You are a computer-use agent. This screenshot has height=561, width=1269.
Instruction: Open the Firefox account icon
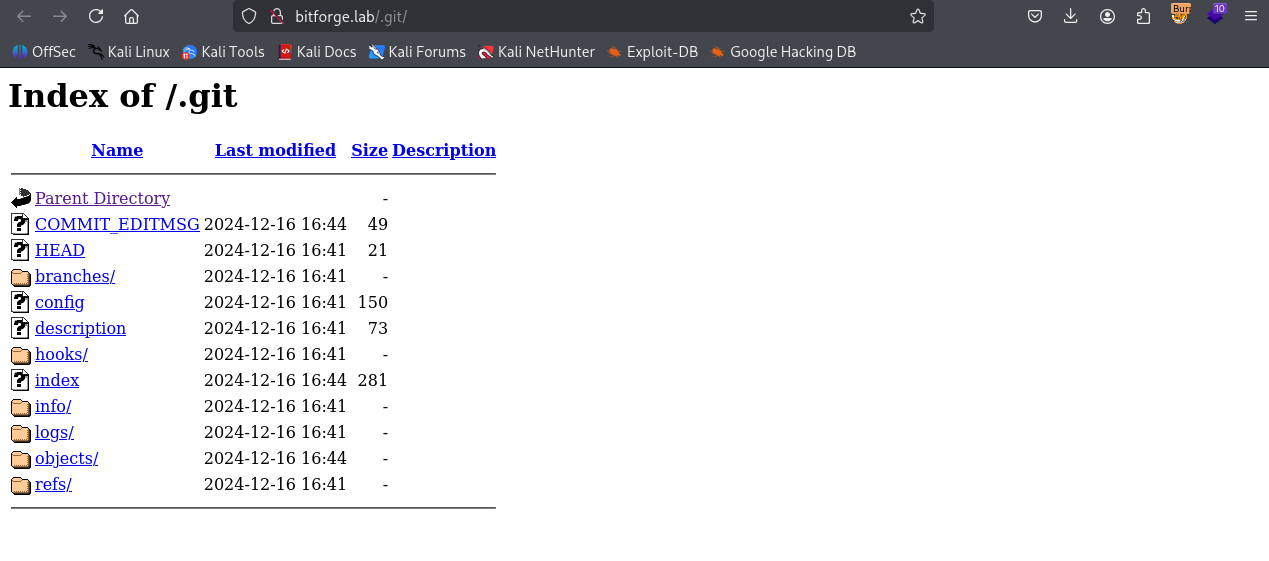1107,16
